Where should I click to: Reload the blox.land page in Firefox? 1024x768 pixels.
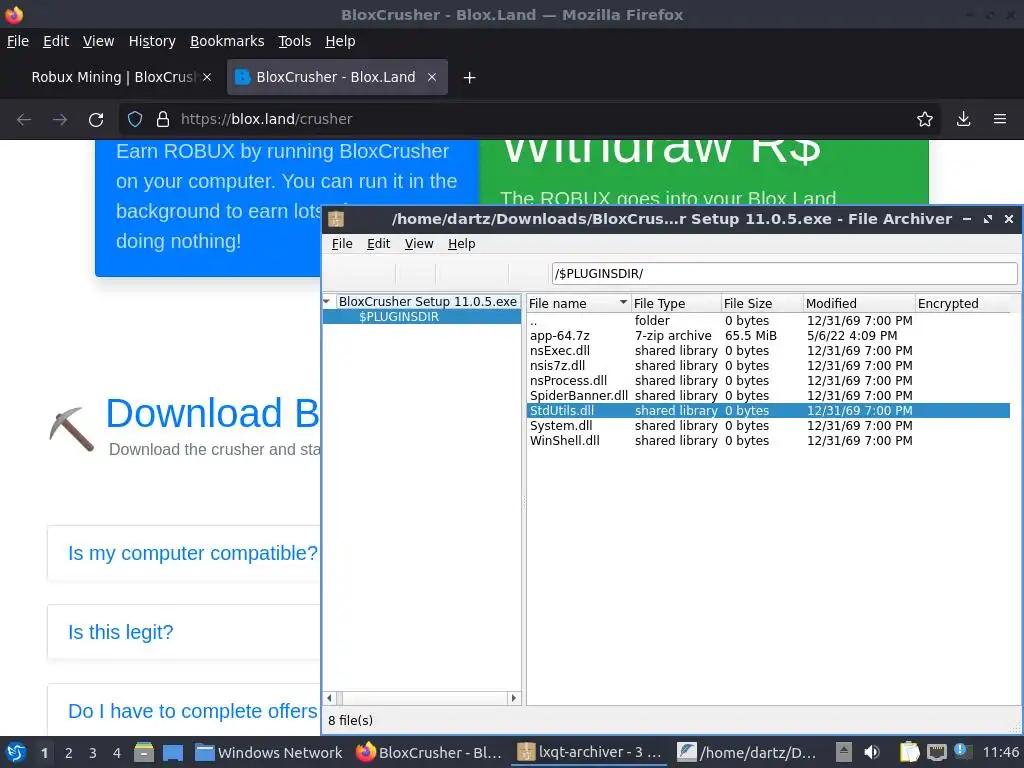[x=96, y=120]
